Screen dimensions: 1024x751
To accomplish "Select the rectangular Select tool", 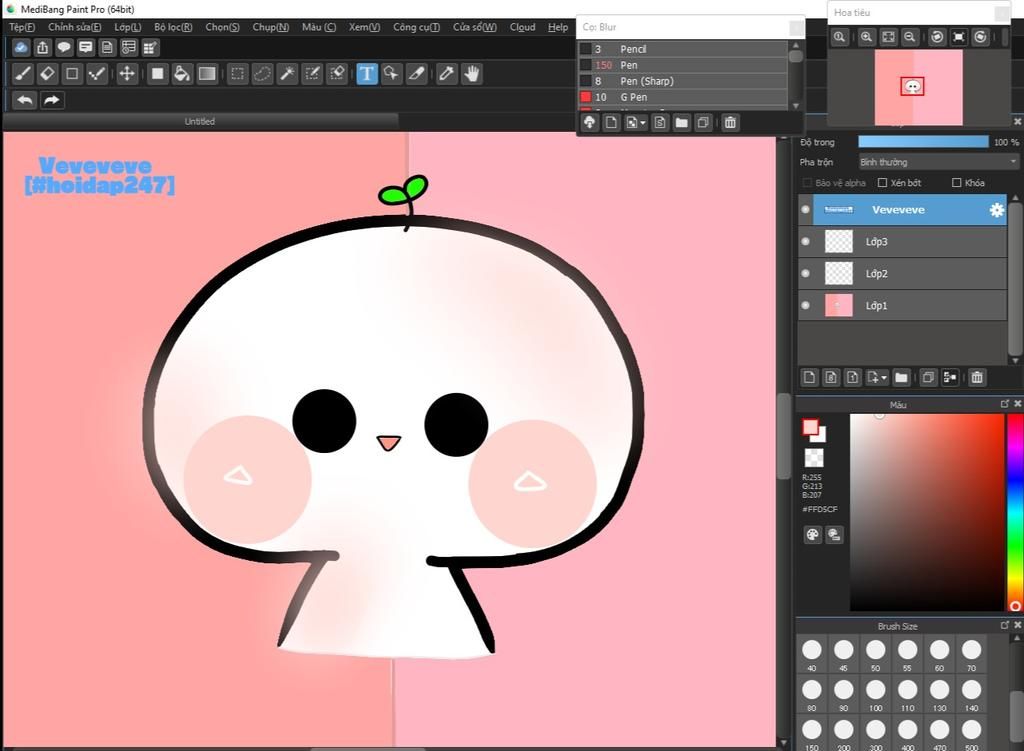I will pos(238,74).
